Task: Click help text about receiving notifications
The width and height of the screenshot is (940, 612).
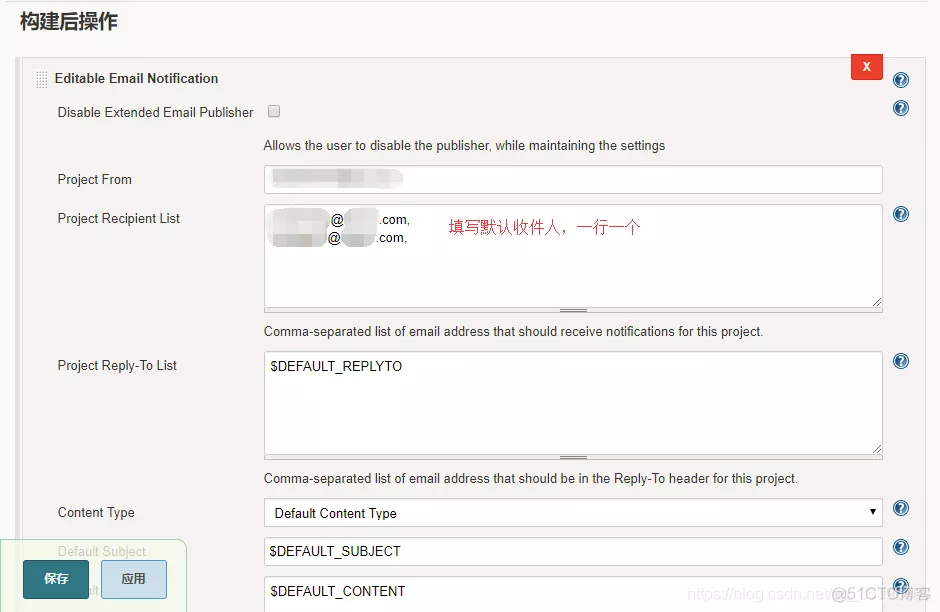Action: point(513,331)
